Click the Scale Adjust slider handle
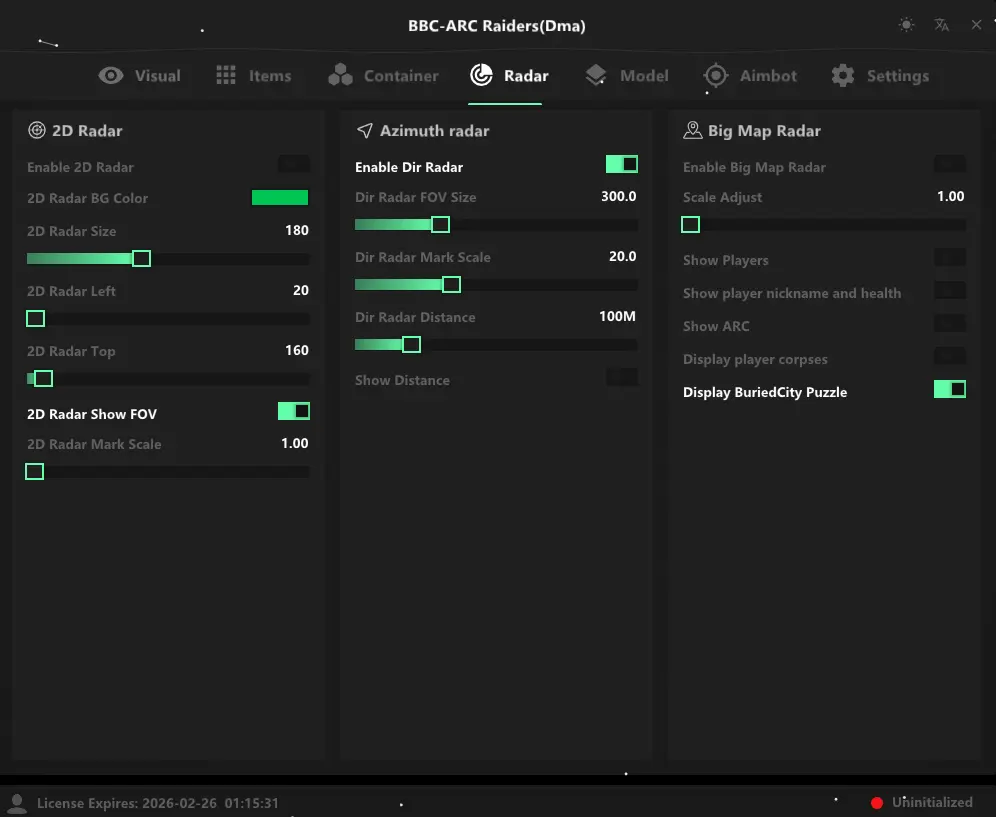 (690, 225)
